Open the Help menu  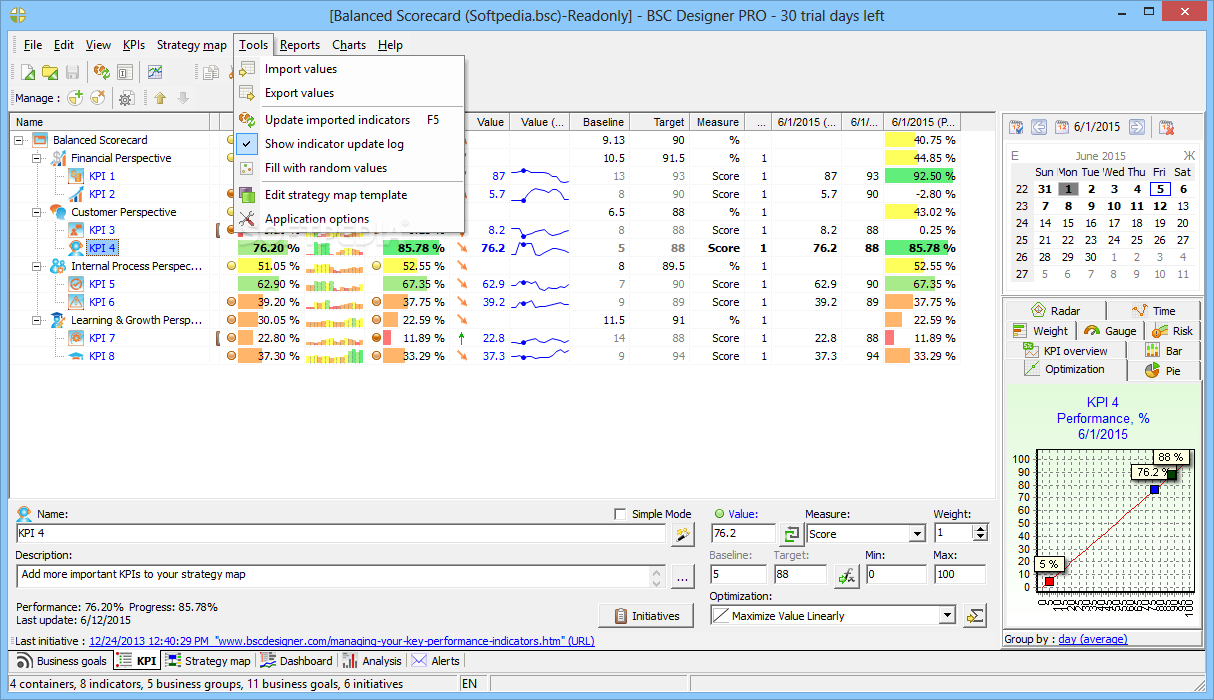(x=390, y=45)
